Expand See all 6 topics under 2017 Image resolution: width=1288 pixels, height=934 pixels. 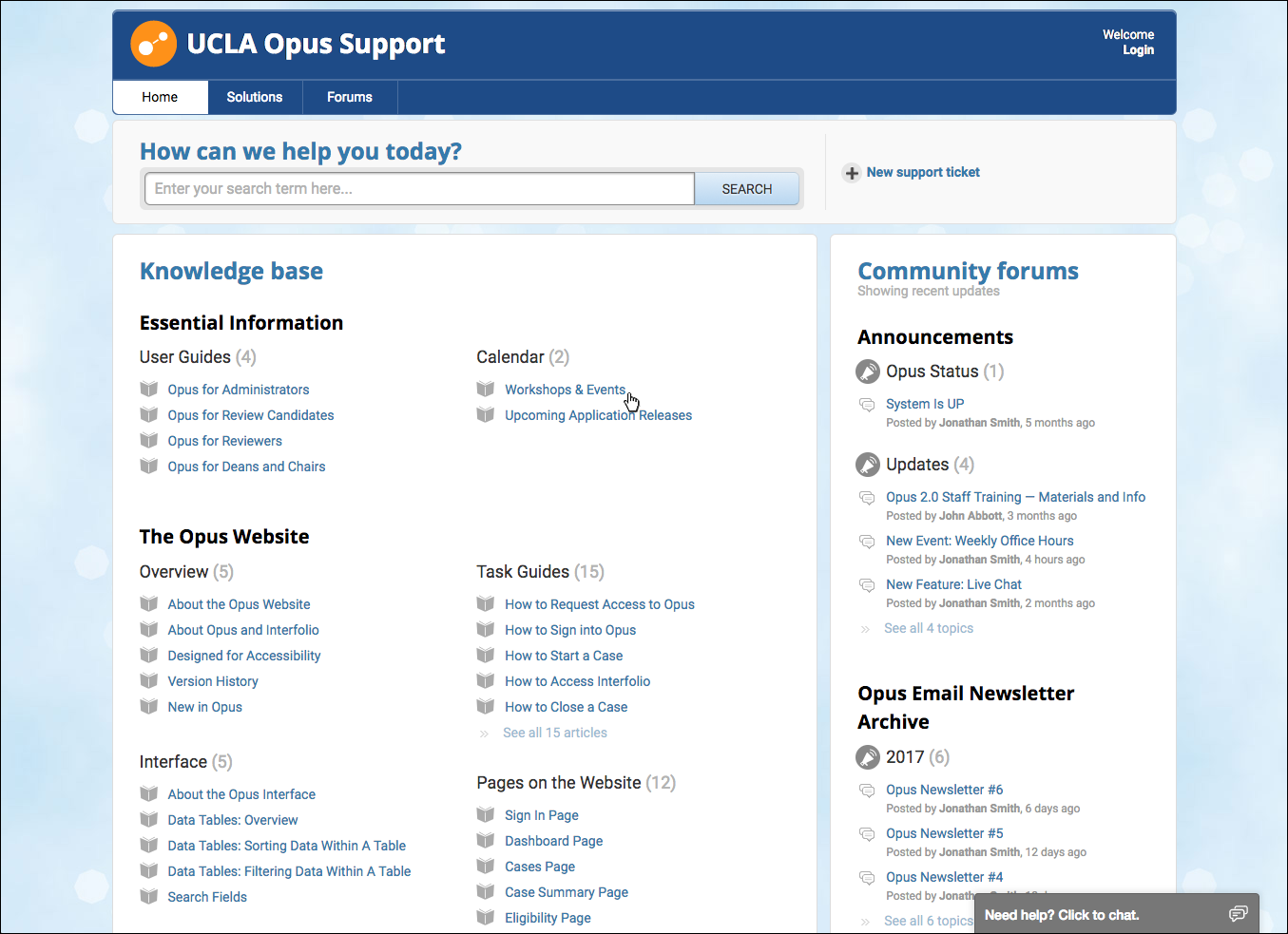click(929, 921)
